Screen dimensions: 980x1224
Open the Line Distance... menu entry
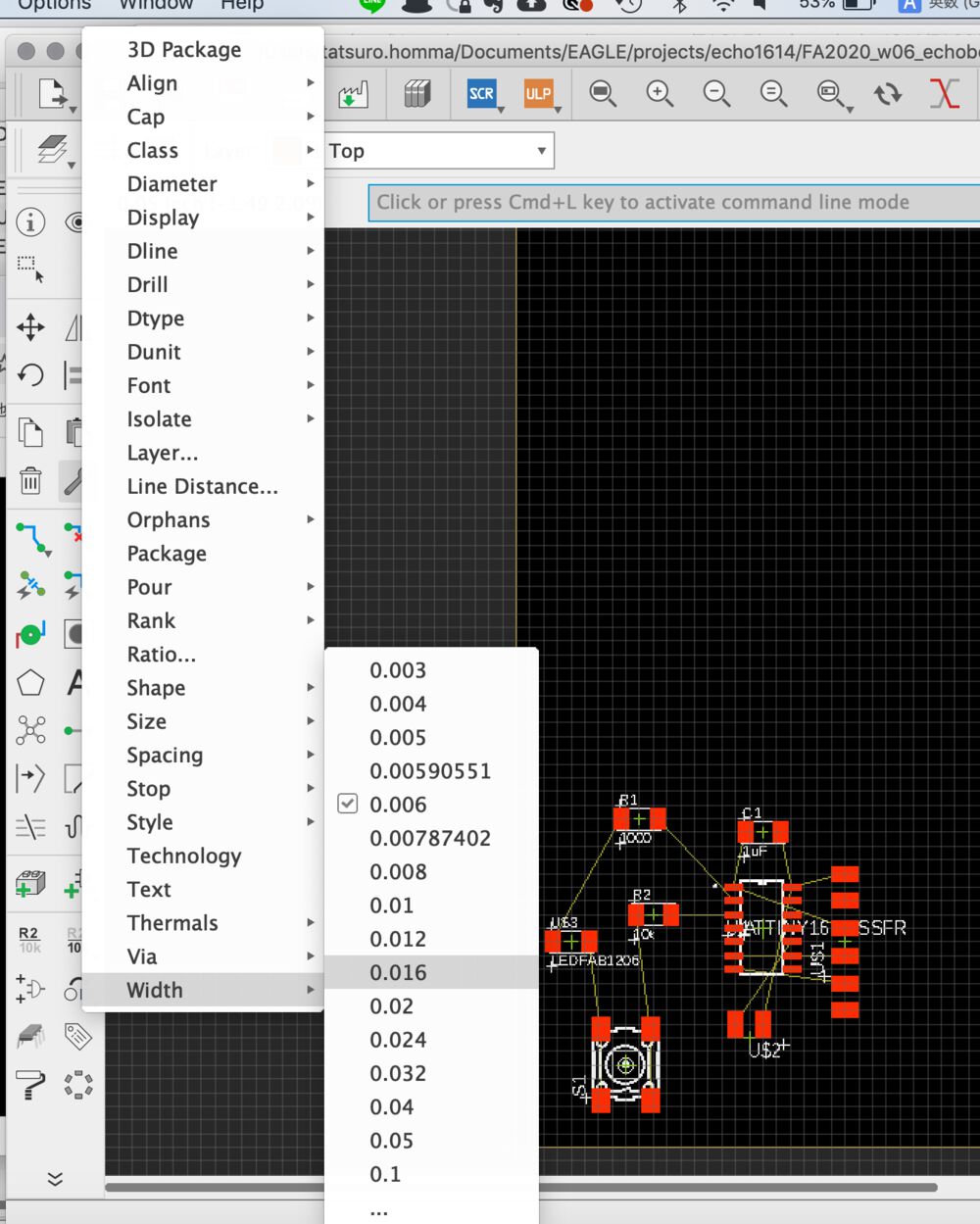click(x=203, y=486)
